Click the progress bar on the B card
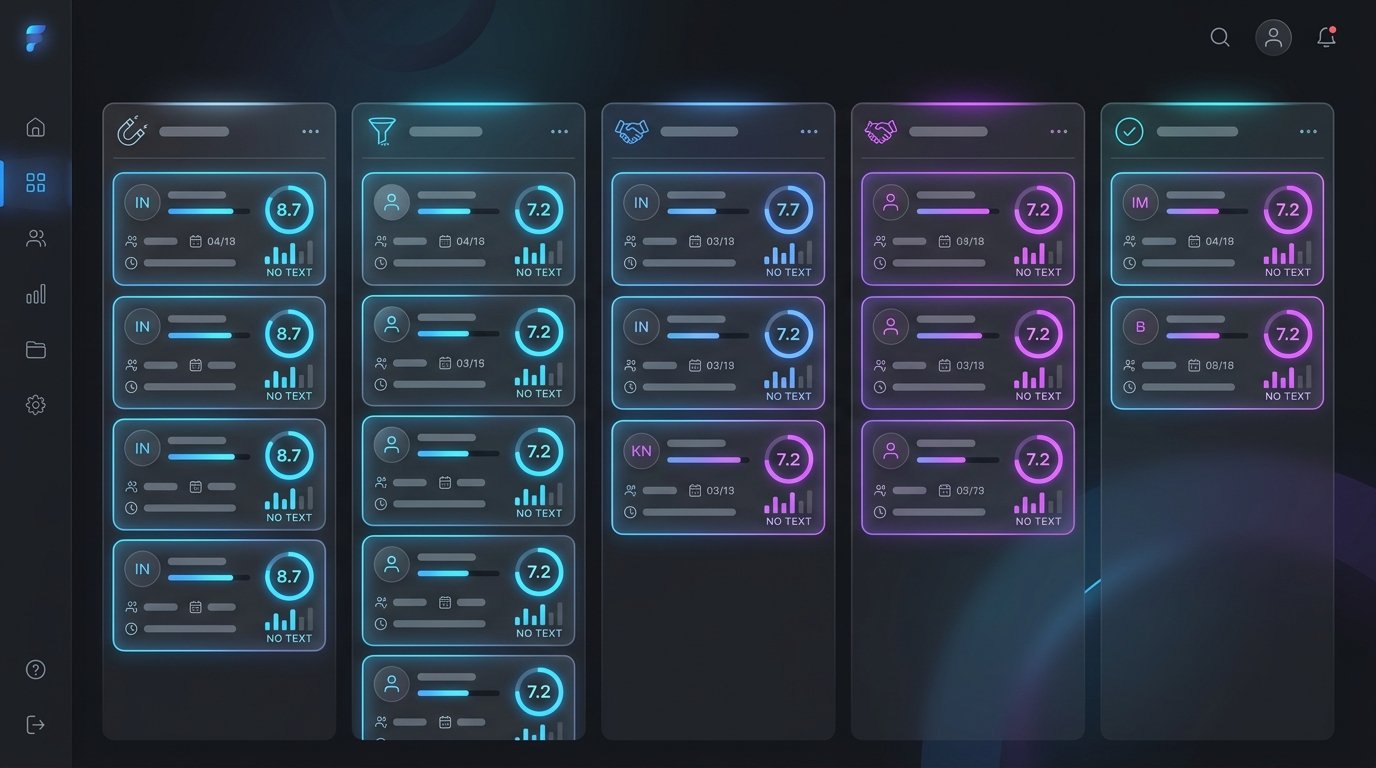Screen dimensions: 1376x768 [x=1206, y=336]
